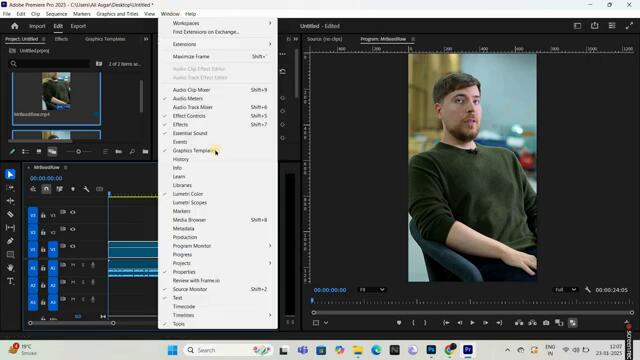Open Program Monitor settings wrench
The width and height of the screenshot is (640, 360).
pyautogui.click(x=587, y=289)
